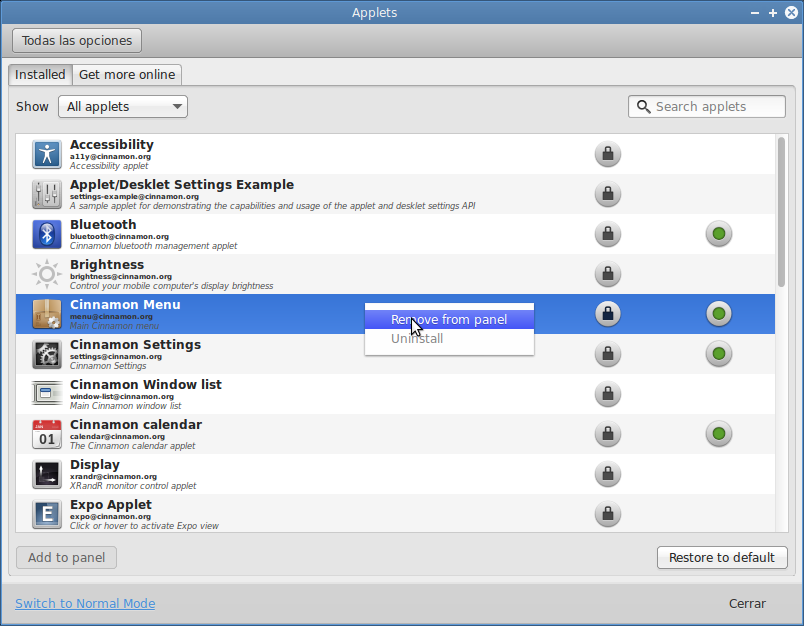This screenshot has height=626, width=804.
Task: Select the greyed Uninstall context menu entry
Action: coord(449,338)
